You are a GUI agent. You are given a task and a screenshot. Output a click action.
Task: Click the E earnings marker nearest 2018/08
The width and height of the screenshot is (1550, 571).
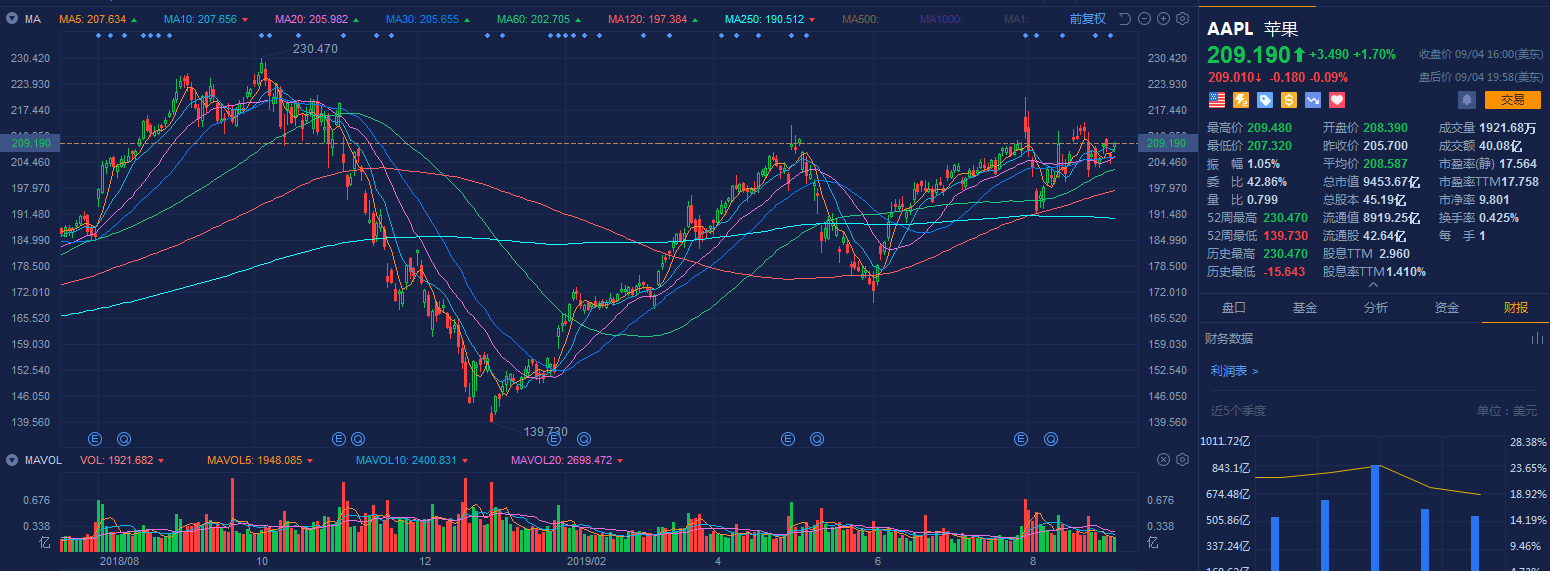coord(95,438)
